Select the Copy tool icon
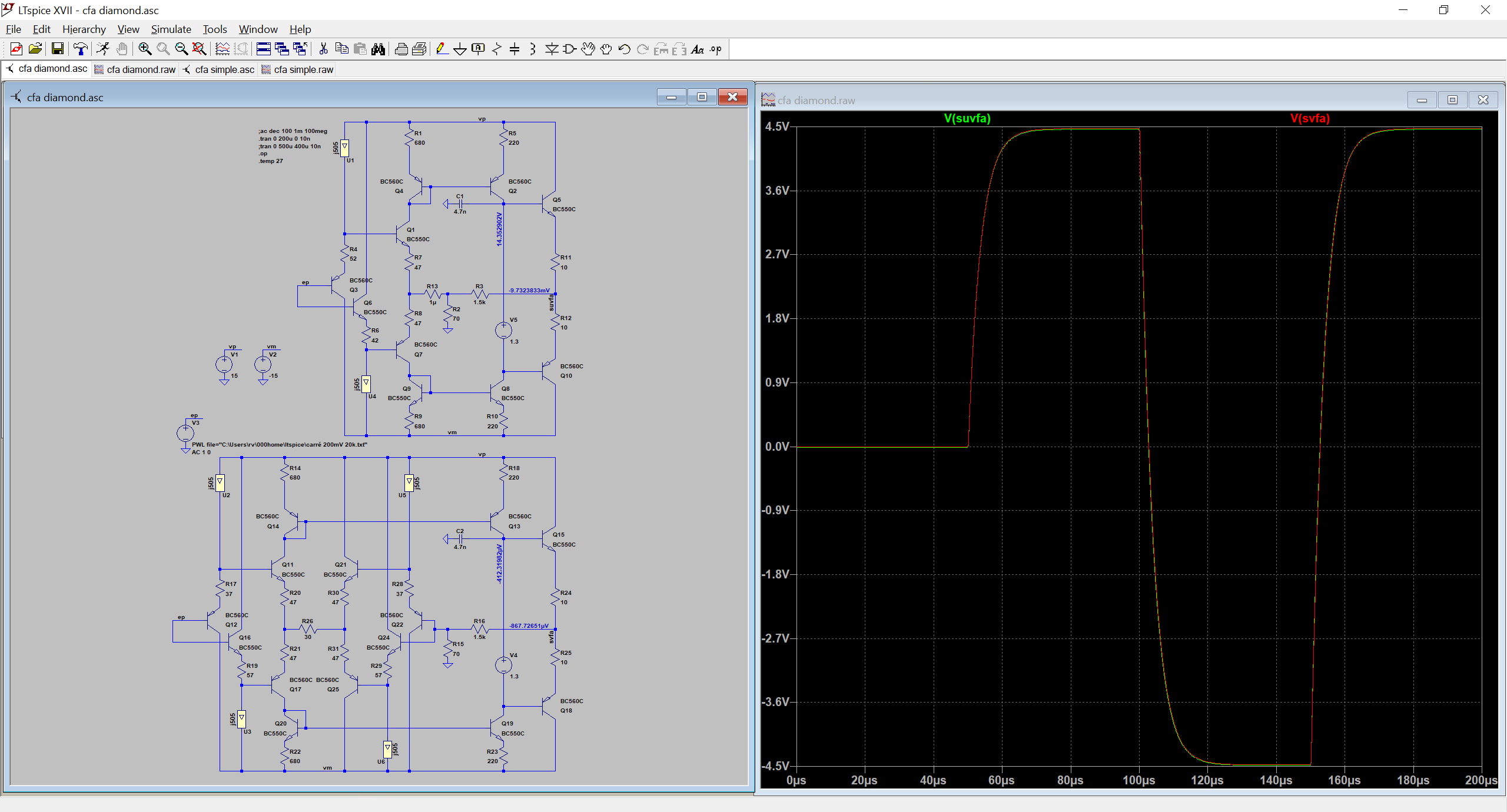 [341, 49]
